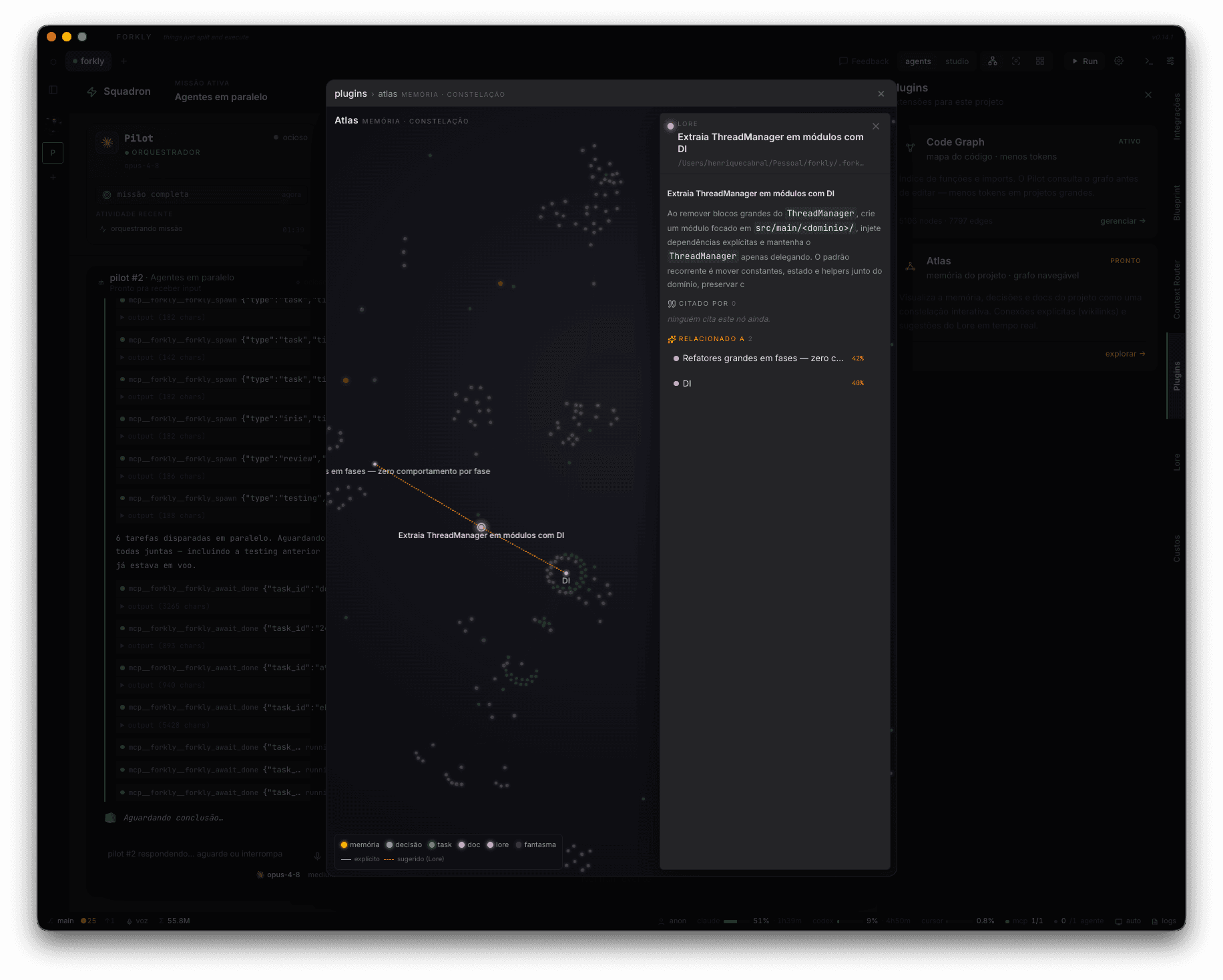Click the pilot #2 message input field
The width and height of the screenshot is (1223, 980).
[207, 854]
